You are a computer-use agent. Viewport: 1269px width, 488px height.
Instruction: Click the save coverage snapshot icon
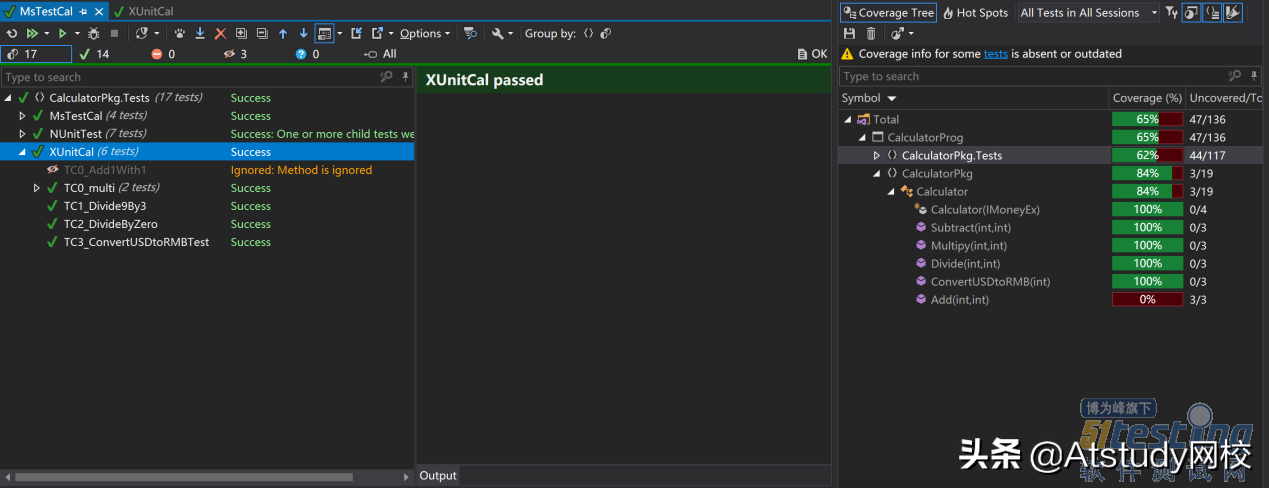pyautogui.click(x=850, y=33)
